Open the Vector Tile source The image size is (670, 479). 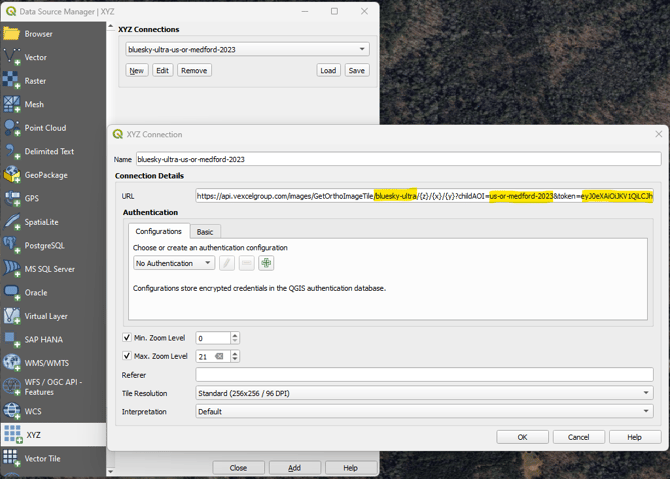click(x=53, y=458)
